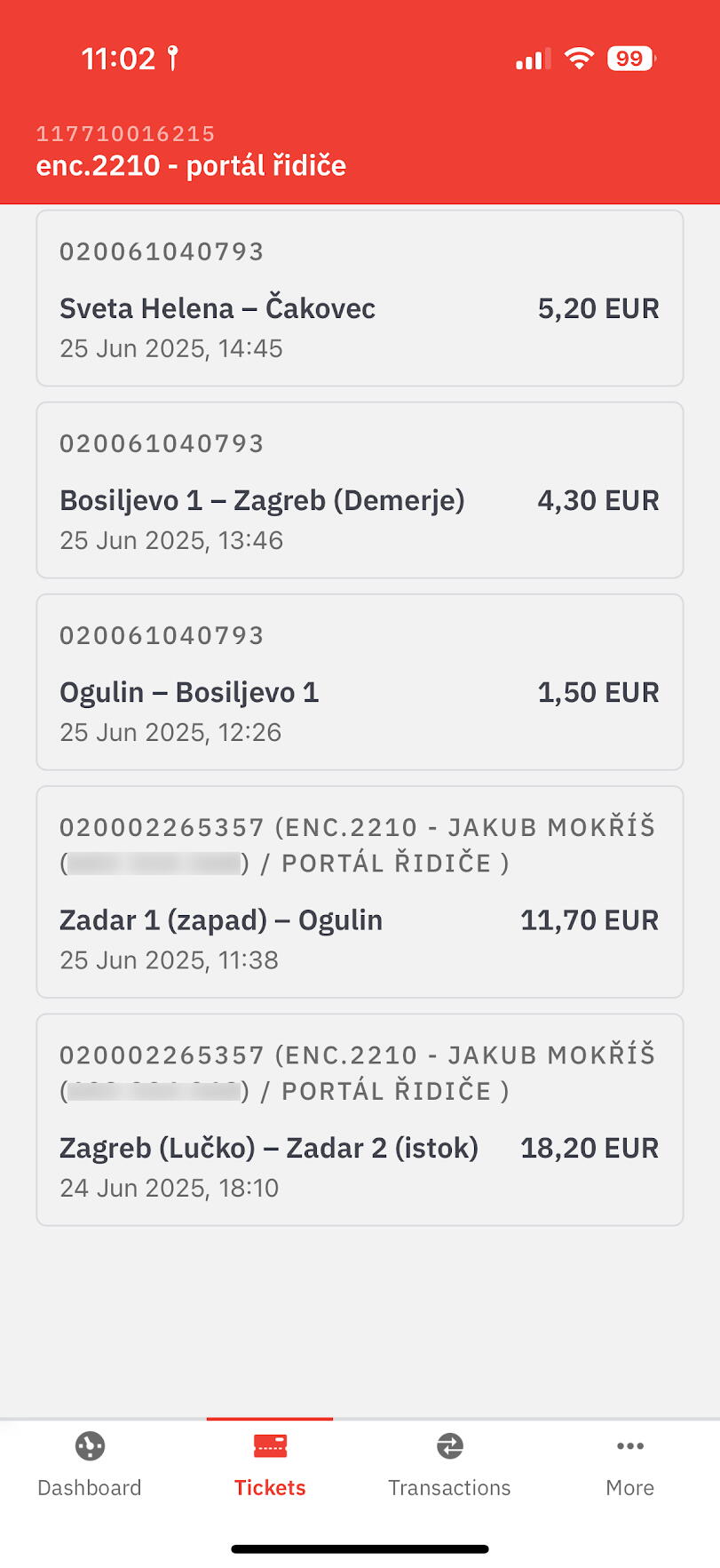Open the Dashboard icon in bottom bar
The width and height of the screenshot is (720, 1568).
point(90,1446)
